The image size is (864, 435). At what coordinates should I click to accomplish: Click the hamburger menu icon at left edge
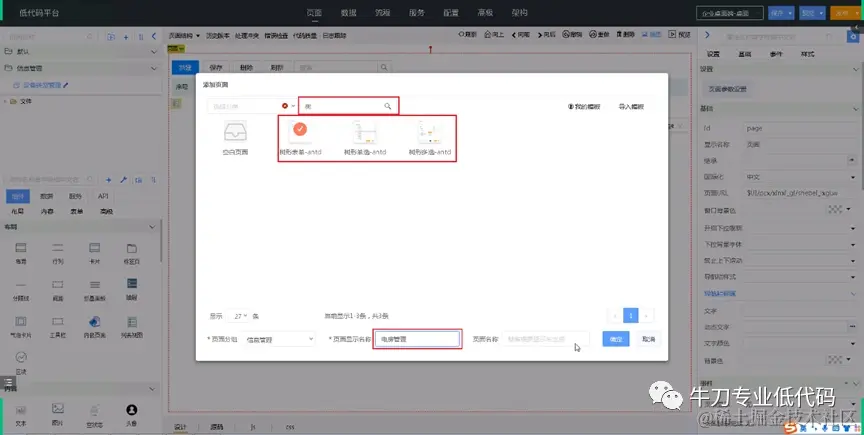(x=8, y=382)
